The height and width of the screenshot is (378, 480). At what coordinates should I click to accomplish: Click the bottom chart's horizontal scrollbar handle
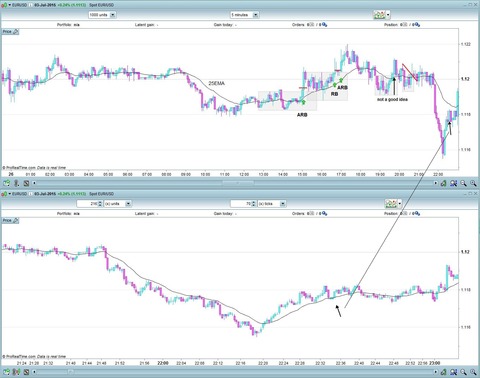70,371
